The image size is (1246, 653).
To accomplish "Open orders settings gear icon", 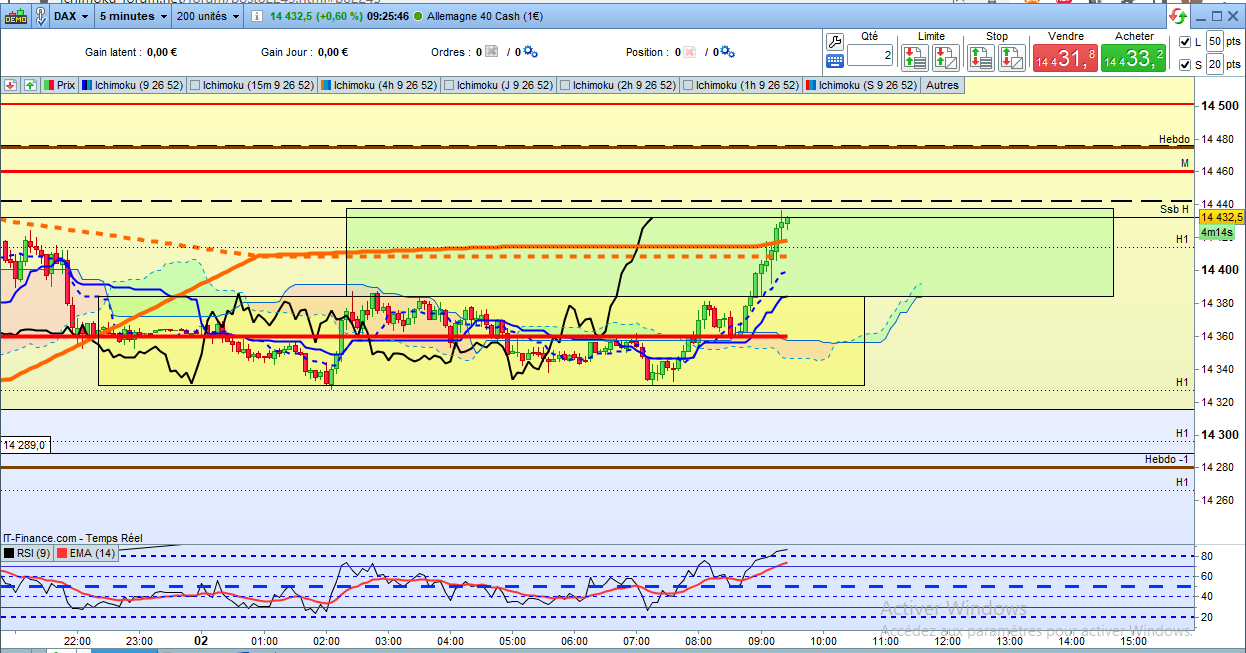I will [x=530, y=52].
